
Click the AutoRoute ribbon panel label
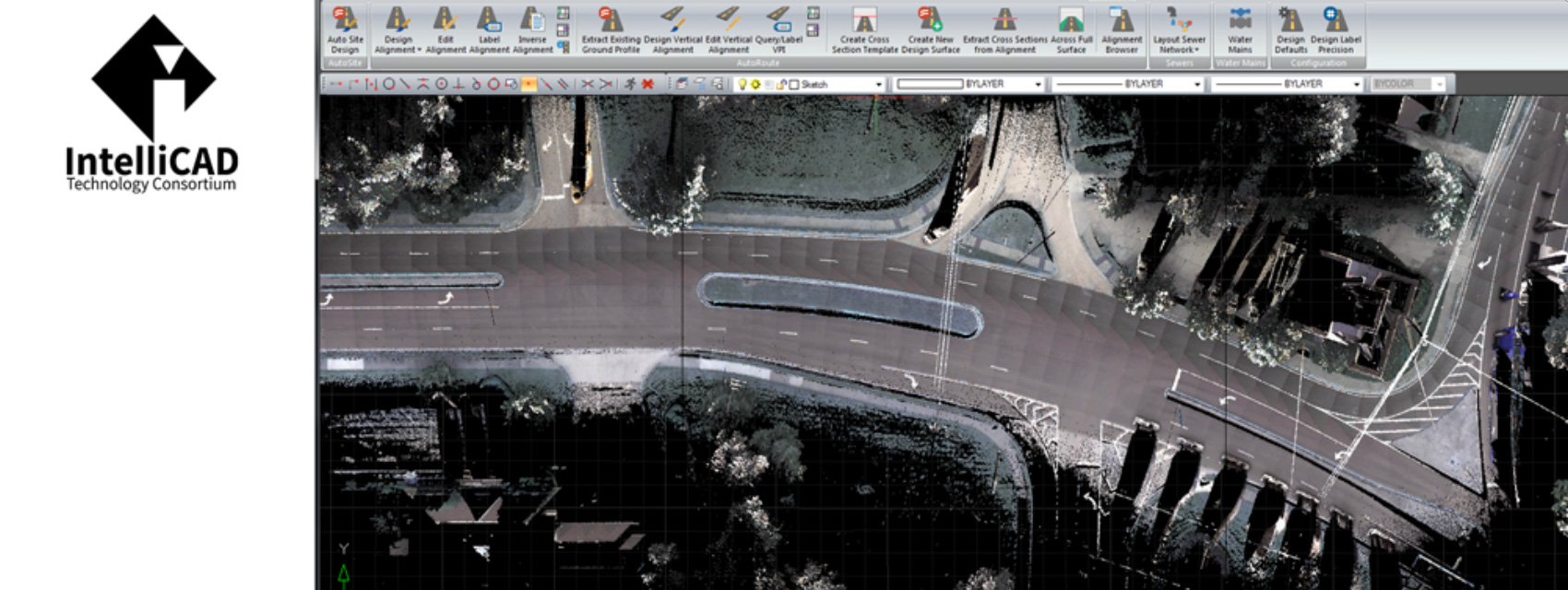757,63
